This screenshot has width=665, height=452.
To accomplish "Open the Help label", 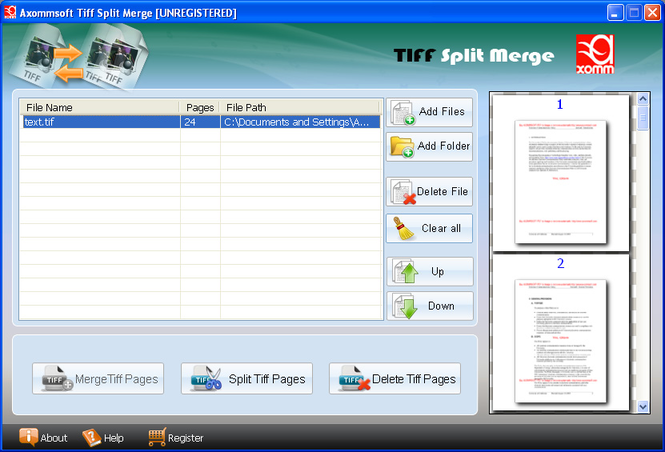I will [114, 438].
